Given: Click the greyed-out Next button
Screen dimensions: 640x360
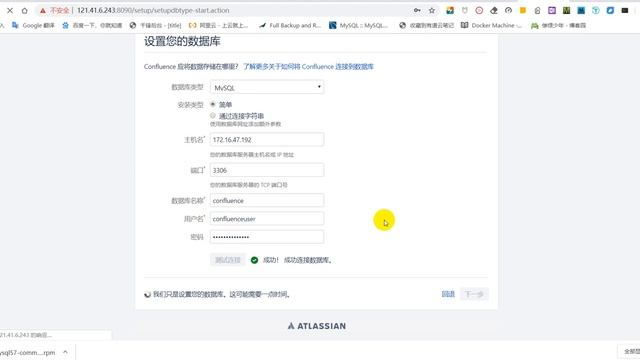Looking at the screenshot, I should (x=474, y=294).
